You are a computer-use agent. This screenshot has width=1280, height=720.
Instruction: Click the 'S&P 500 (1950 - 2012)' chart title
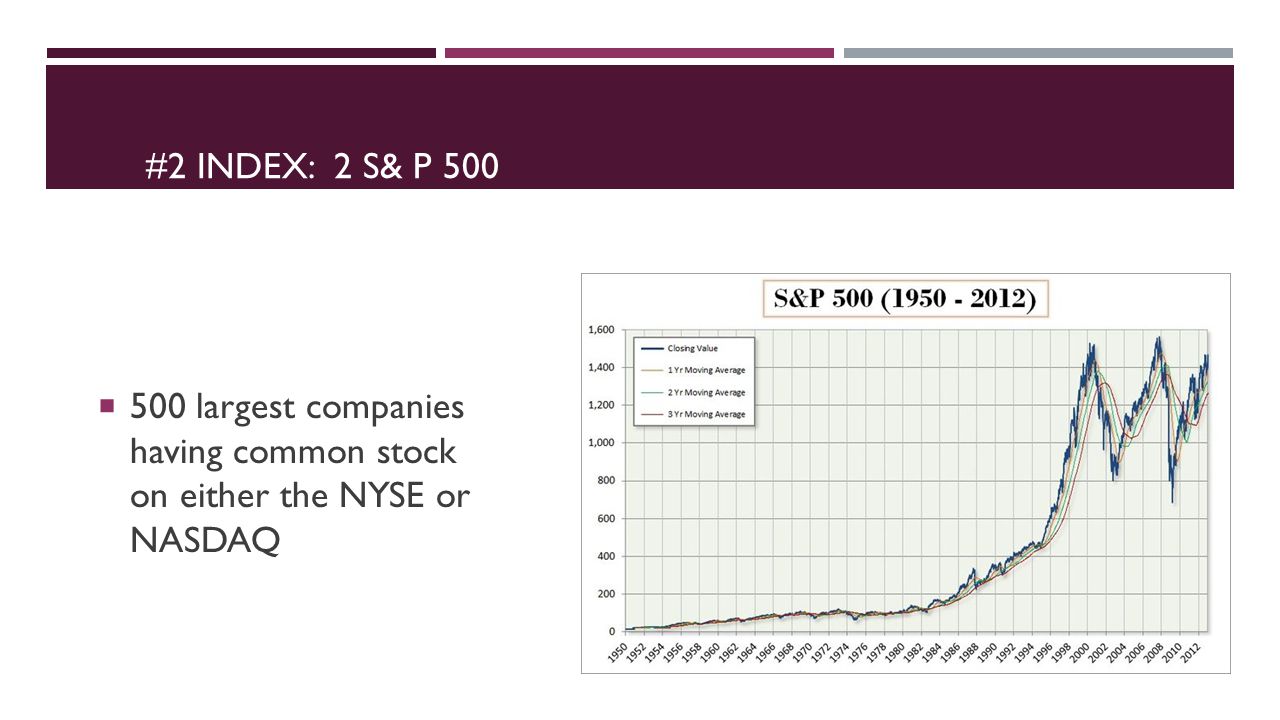(x=906, y=298)
